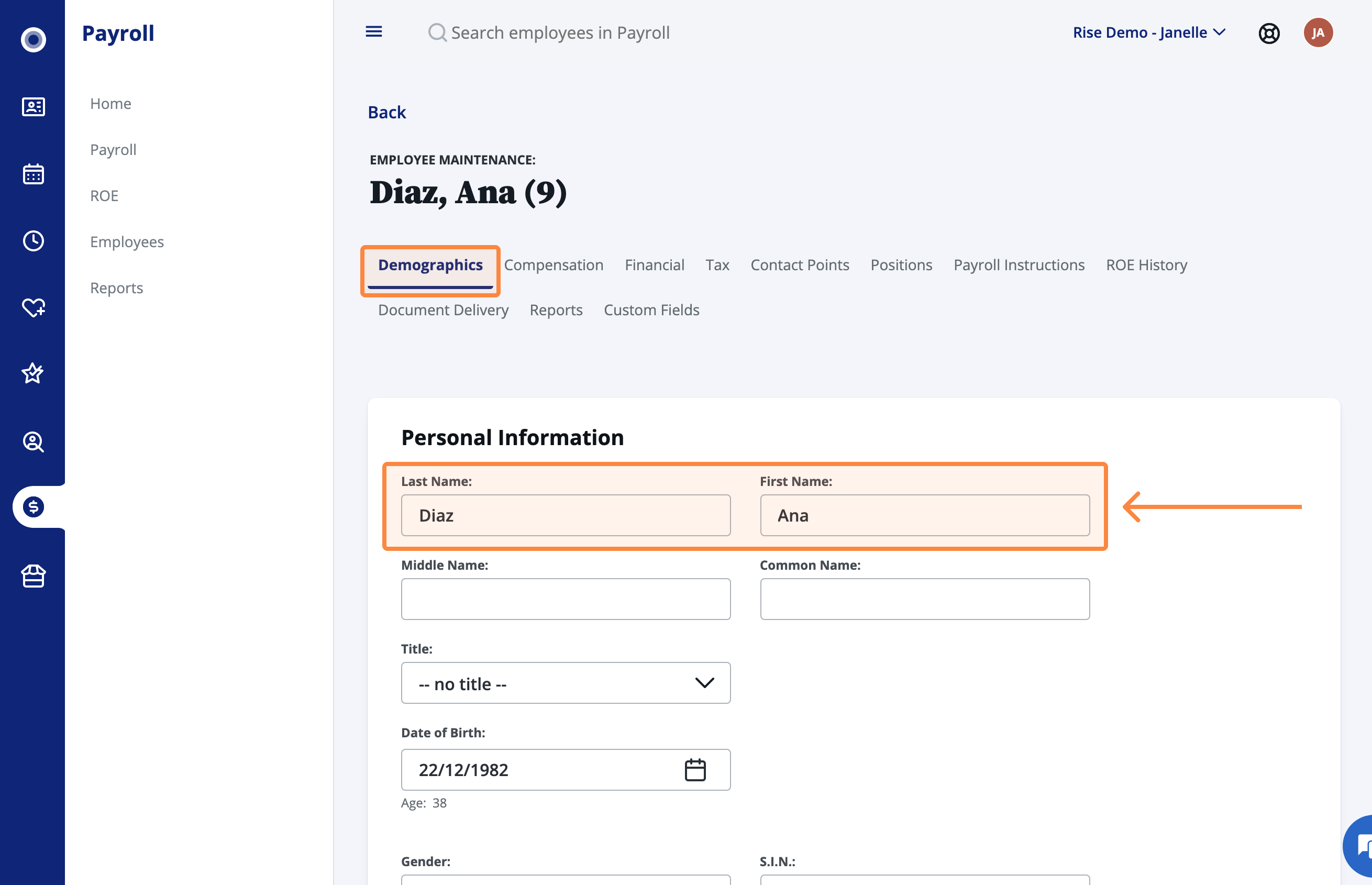Viewport: 1372px width, 885px height.
Task: Focus the Search employees in Payroll field
Action: pyautogui.click(x=560, y=33)
